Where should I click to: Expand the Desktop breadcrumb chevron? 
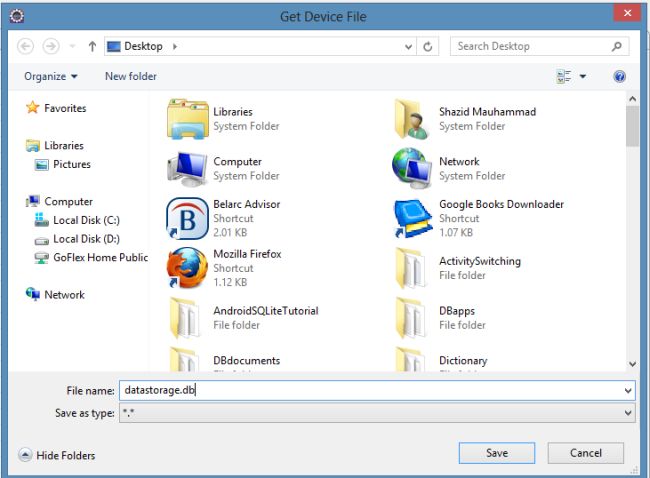click(x=175, y=46)
